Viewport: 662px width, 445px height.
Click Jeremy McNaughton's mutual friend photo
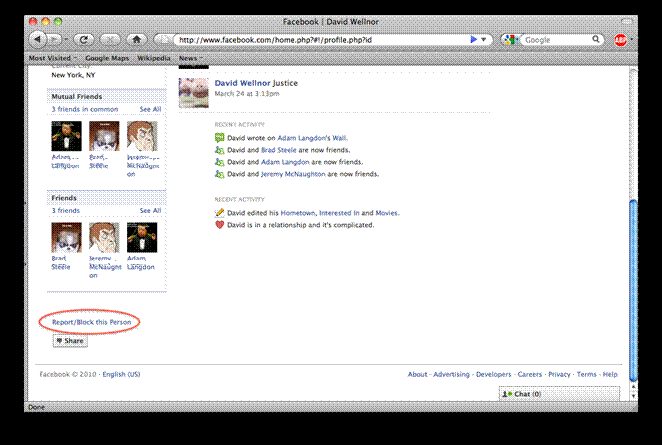point(142,136)
